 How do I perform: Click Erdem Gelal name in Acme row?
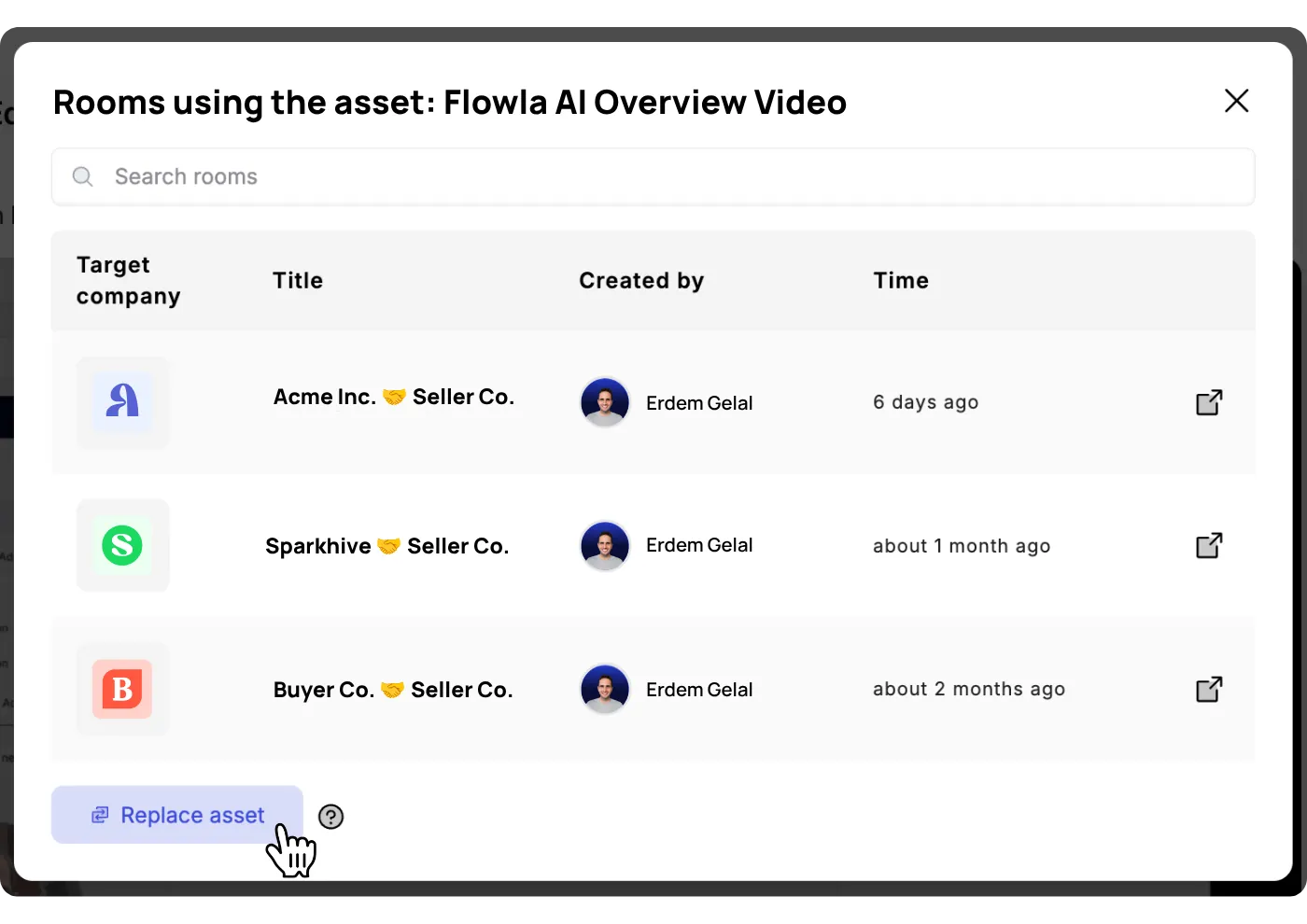[x=699, y=403]
